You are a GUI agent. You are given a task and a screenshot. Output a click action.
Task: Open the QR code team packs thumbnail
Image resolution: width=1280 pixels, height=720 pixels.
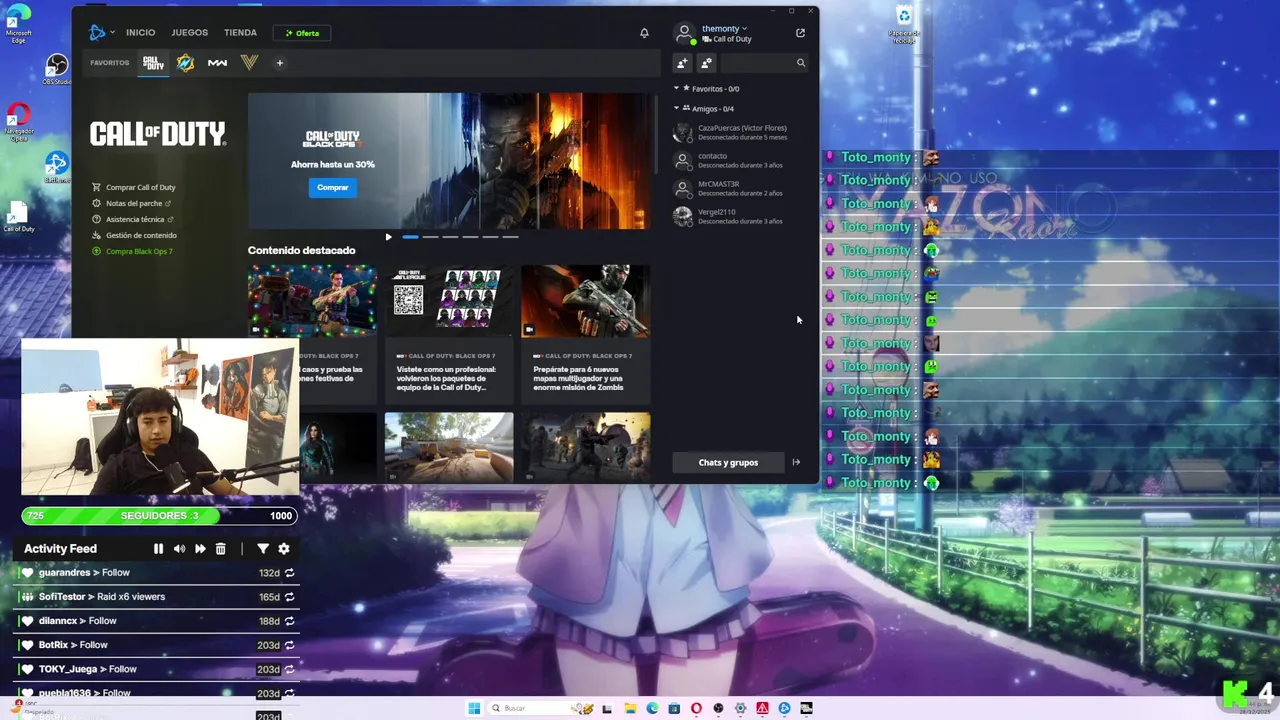coord(449,300)
